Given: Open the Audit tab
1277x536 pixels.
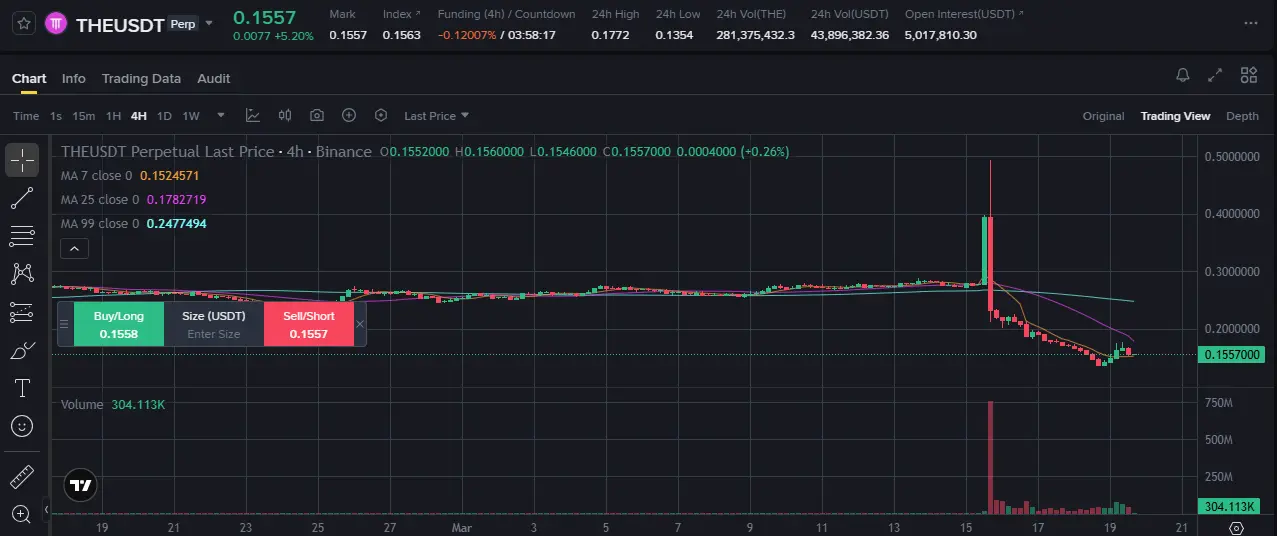Looking at the screenshot, I should click(213, 78).
